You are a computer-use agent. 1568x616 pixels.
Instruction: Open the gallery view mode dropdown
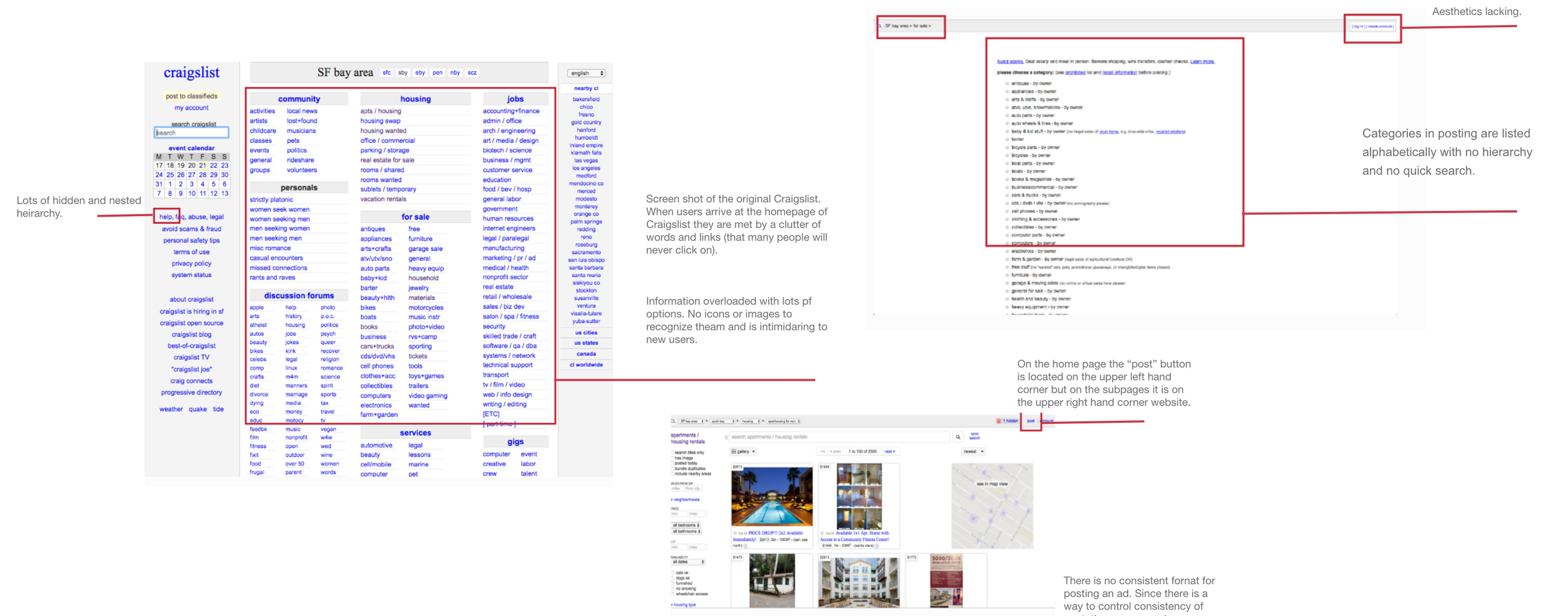coord(743,452)
